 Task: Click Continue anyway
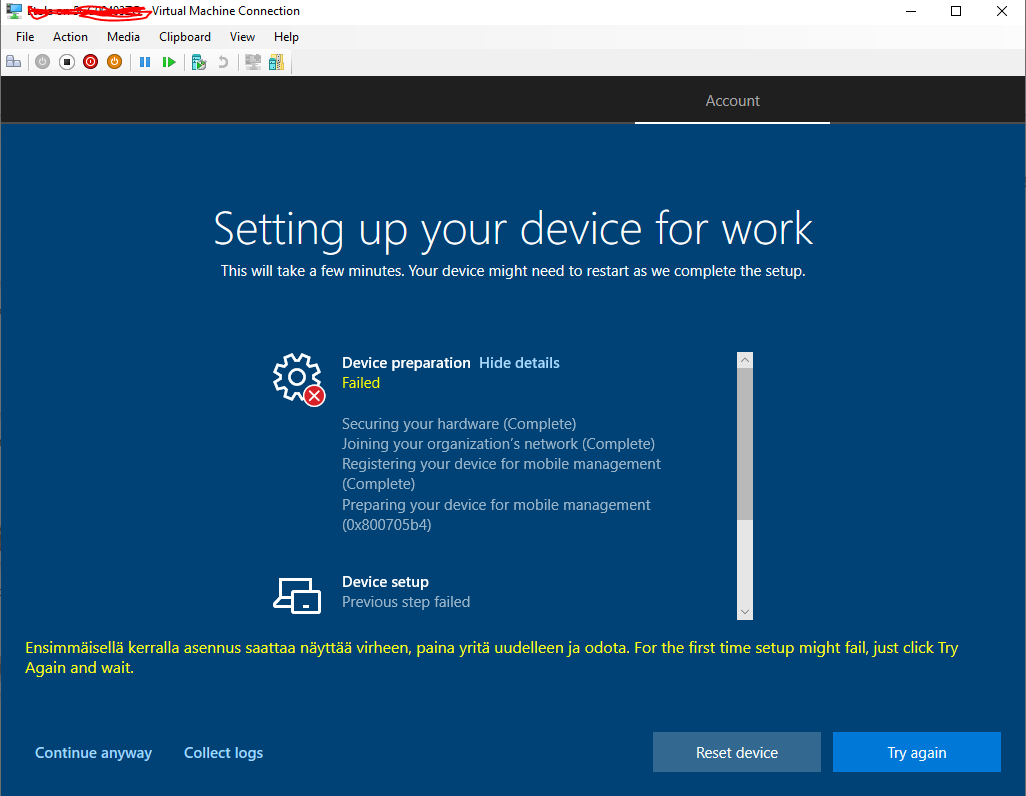coord(93,752)
